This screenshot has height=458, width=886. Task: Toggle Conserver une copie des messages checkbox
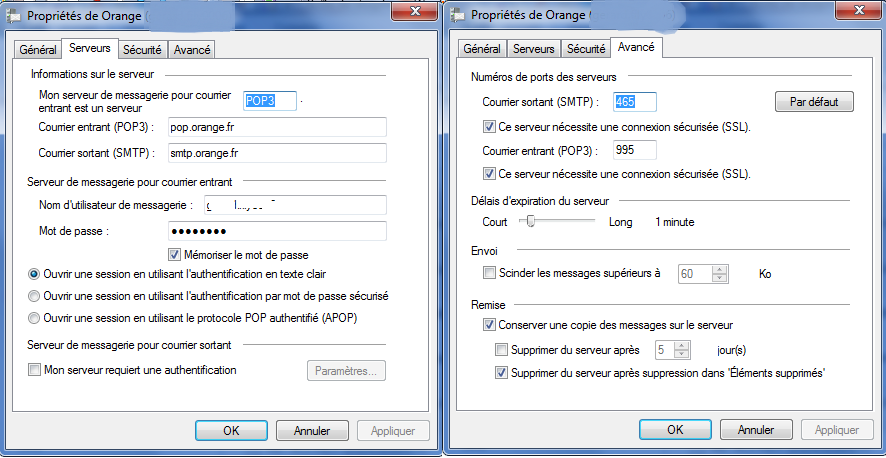(x=489, y=325)
